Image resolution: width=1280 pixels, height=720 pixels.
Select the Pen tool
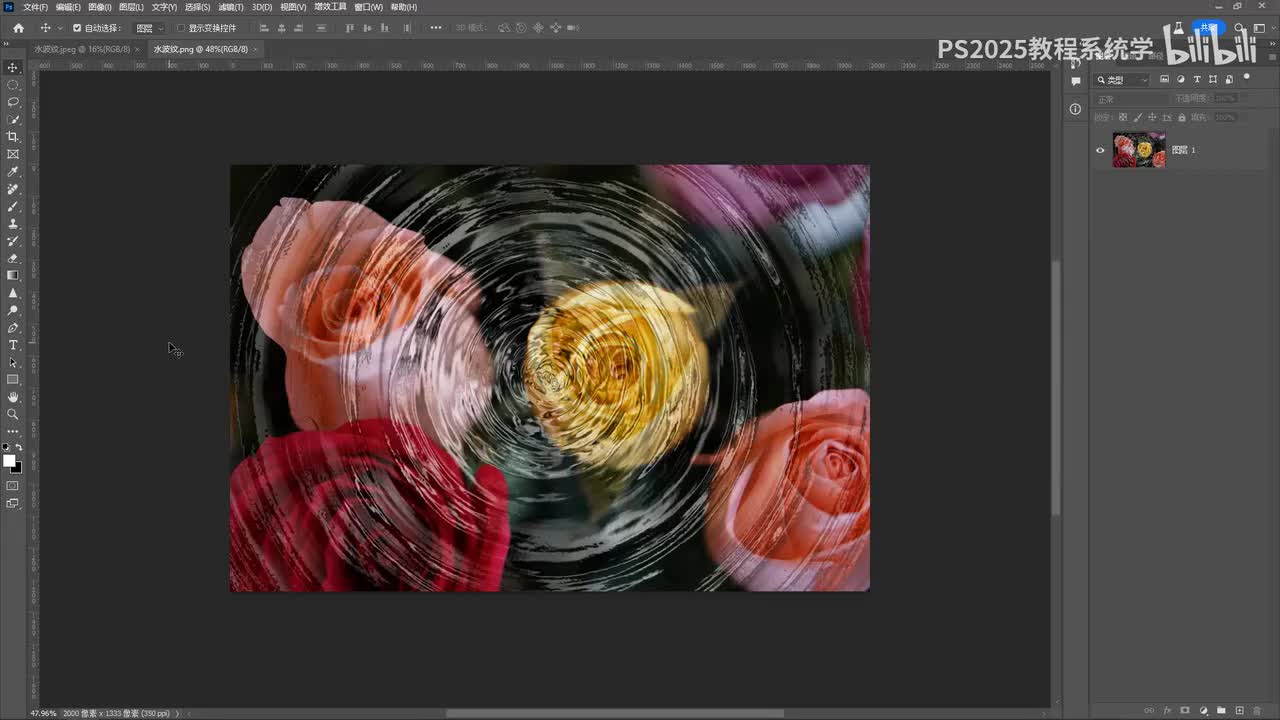point(13,328)
